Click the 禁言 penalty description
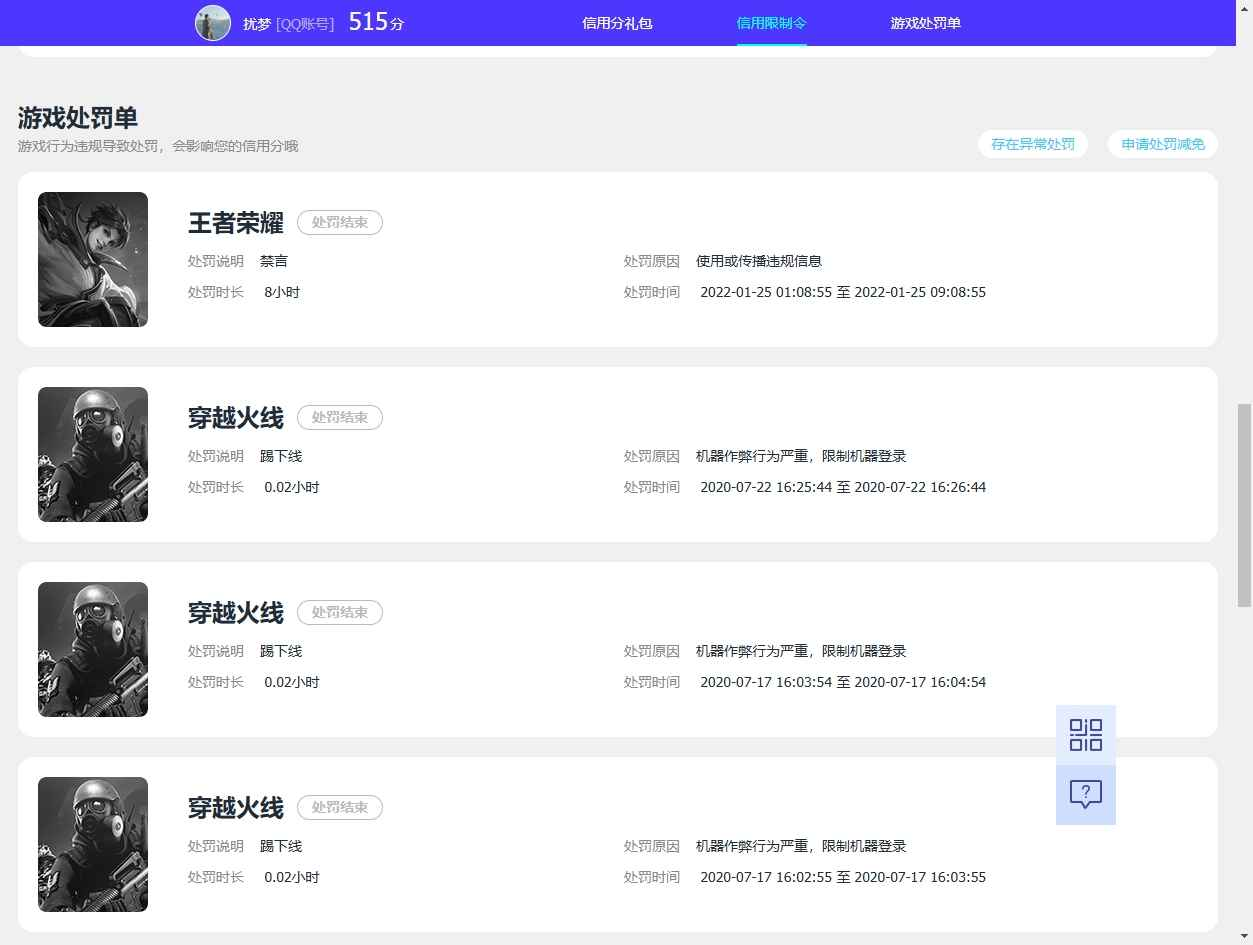The width and height of the screenshot is (1253, 945). click(274, 261)
